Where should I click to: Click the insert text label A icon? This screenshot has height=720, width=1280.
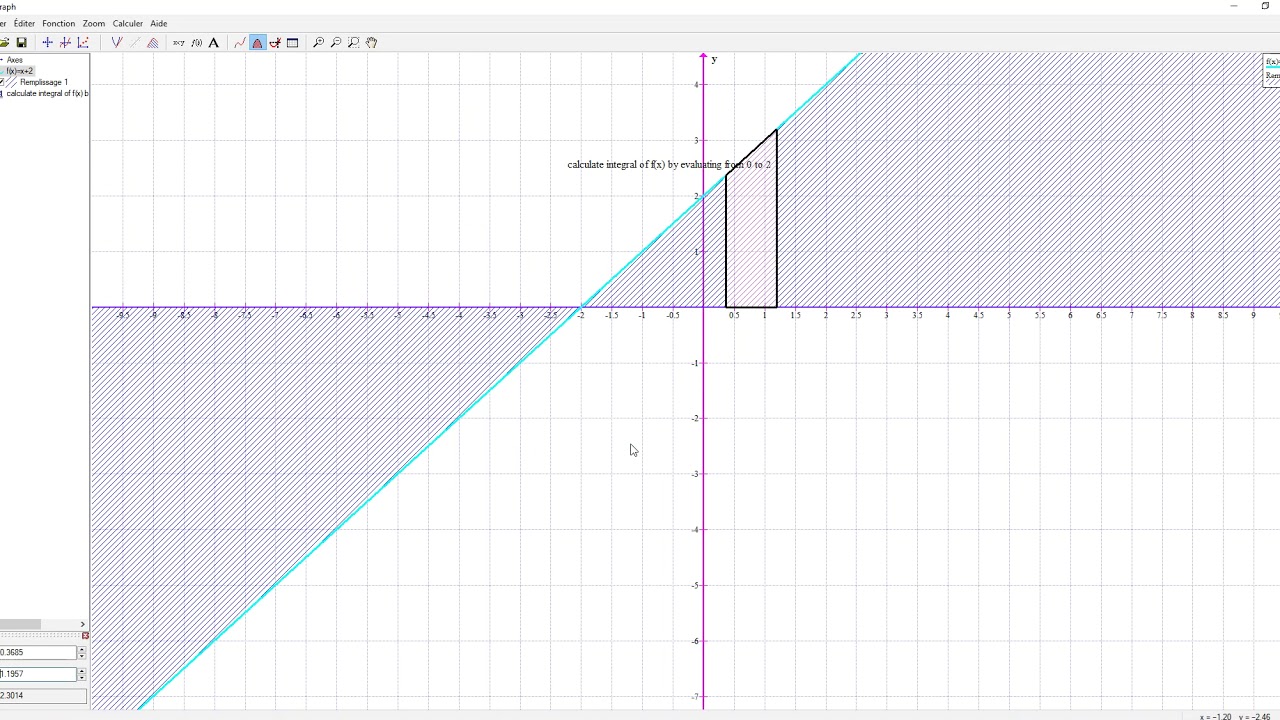[x=213, y=42]
